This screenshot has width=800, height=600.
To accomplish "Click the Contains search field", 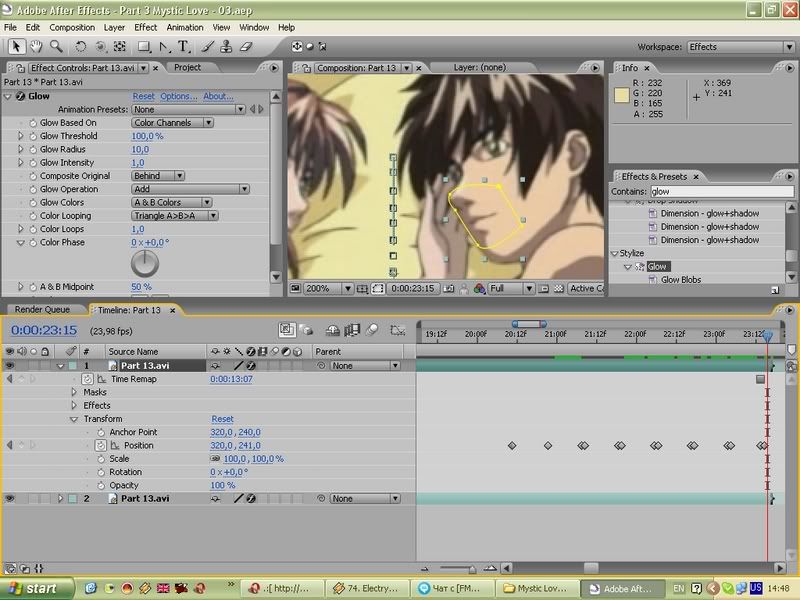I will (x=722, y=192).
